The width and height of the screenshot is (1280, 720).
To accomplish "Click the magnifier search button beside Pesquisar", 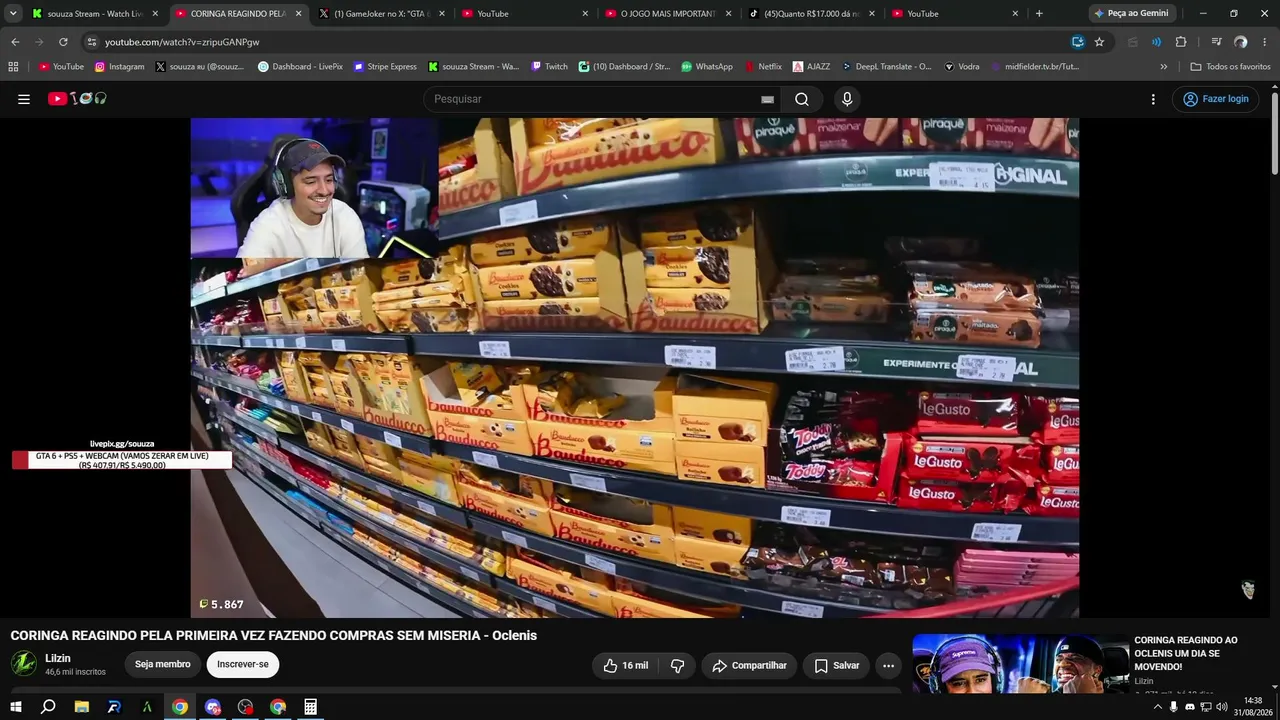I will [x=802, y=99].
